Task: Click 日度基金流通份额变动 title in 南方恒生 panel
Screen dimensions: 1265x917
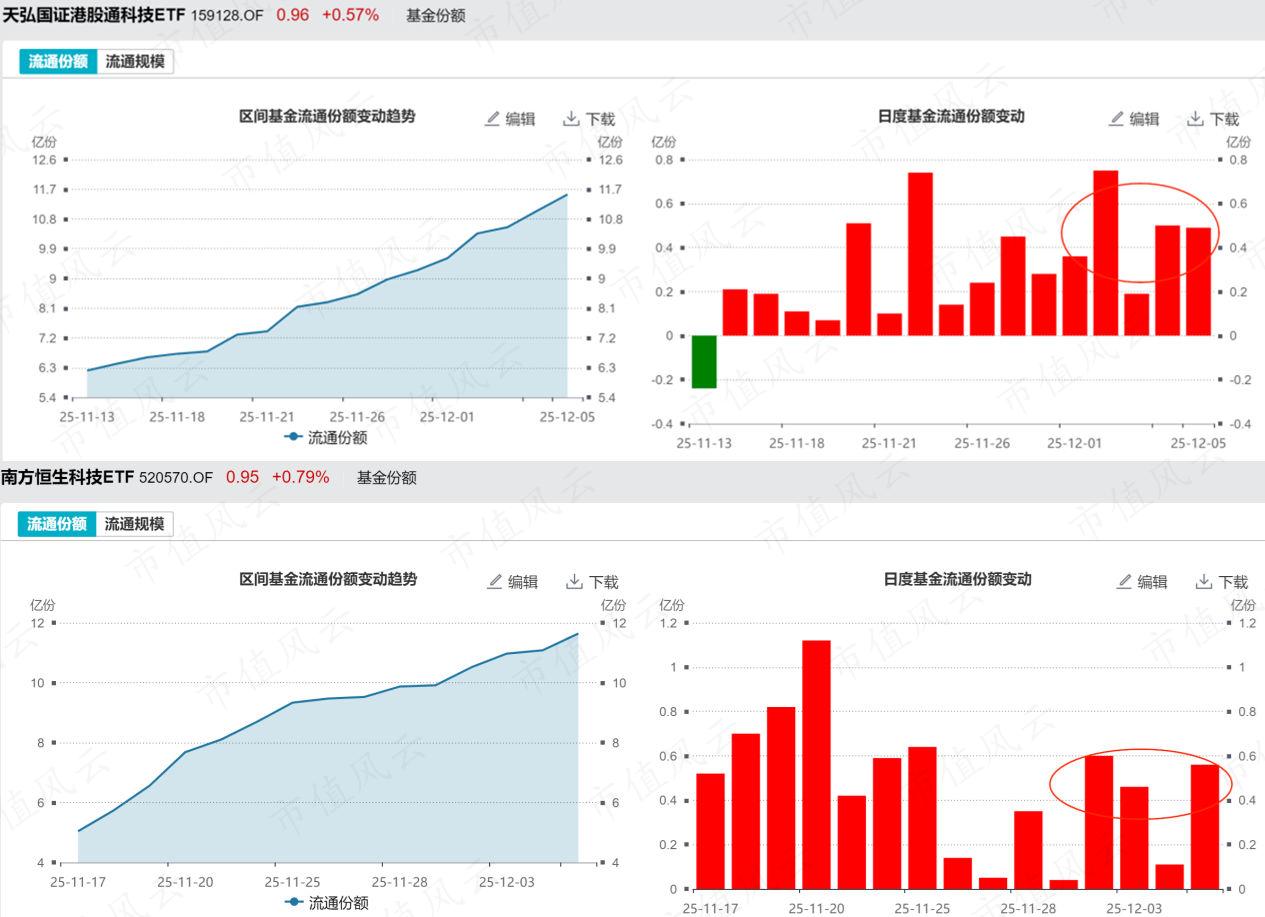Action: point(957,578)
